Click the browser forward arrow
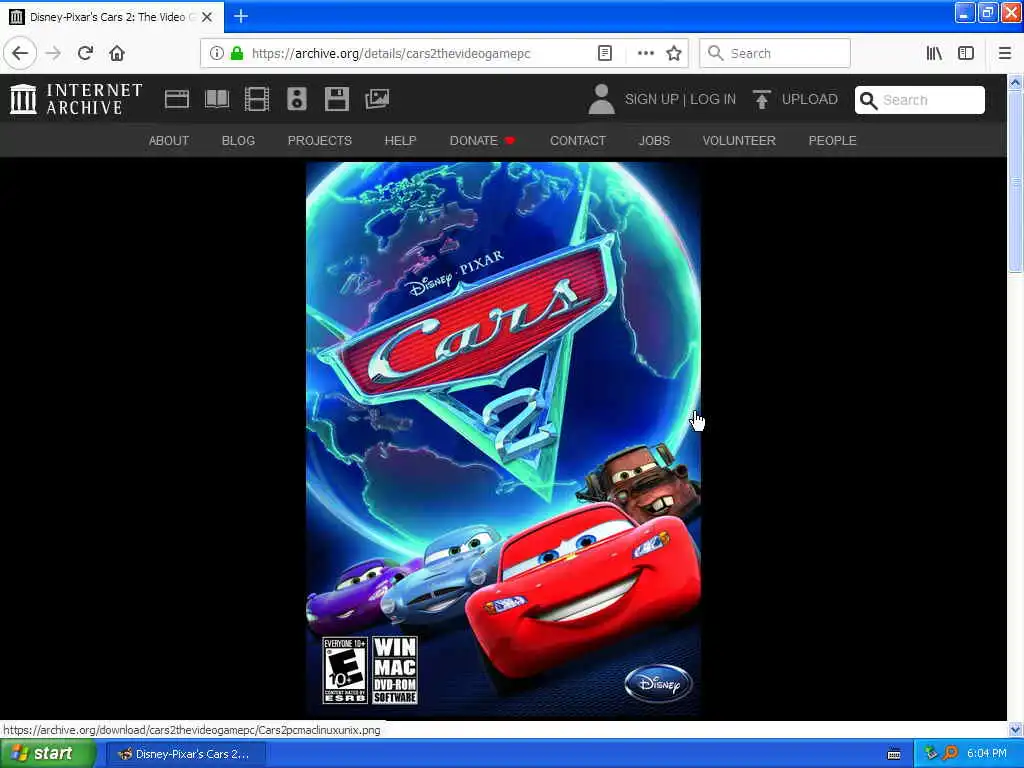Image resolution: width=1024 pixels, height=768 pixels. click(x=53, y=53)
